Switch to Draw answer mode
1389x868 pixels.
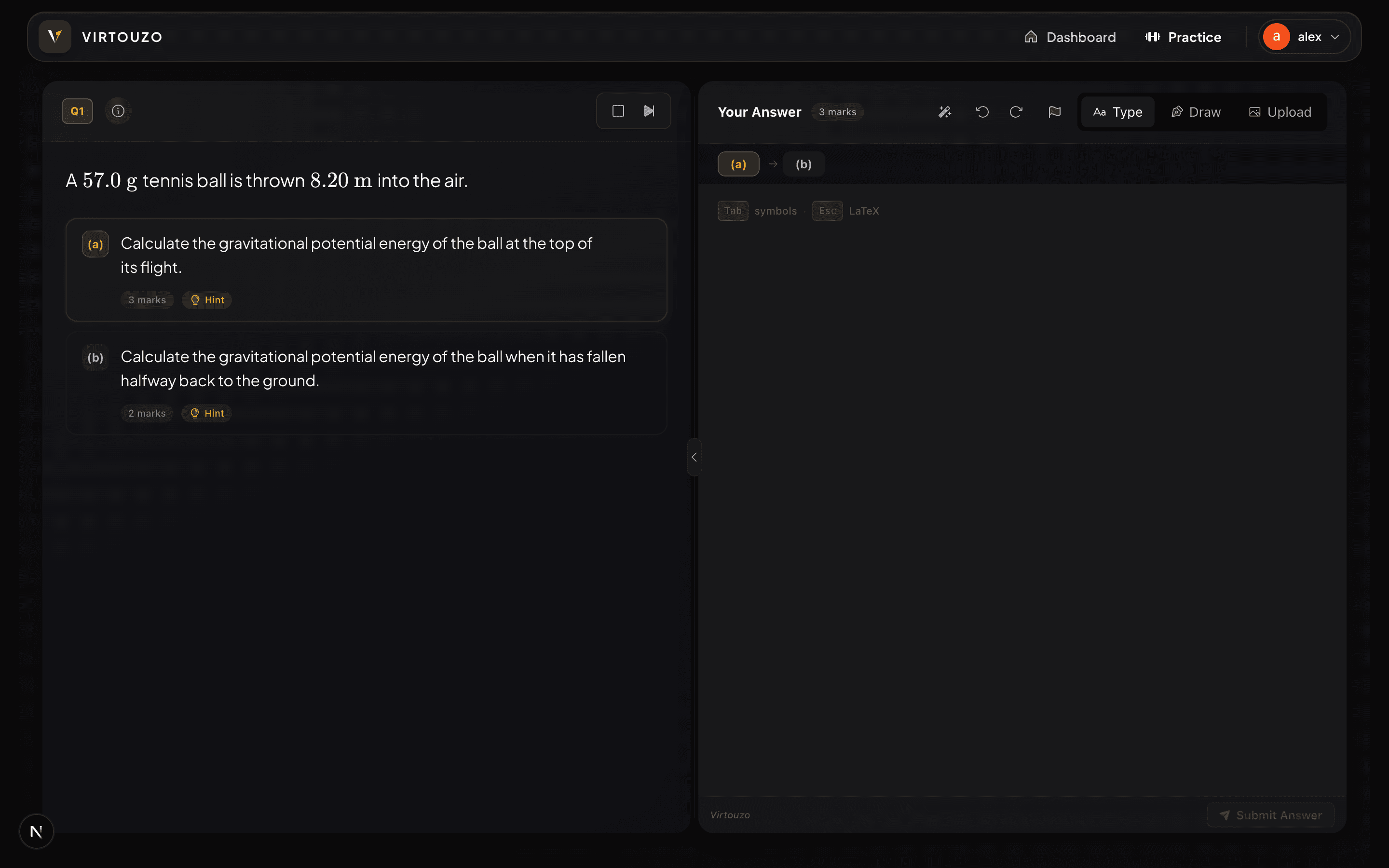pyautogui.click(x=1196, y=112)
